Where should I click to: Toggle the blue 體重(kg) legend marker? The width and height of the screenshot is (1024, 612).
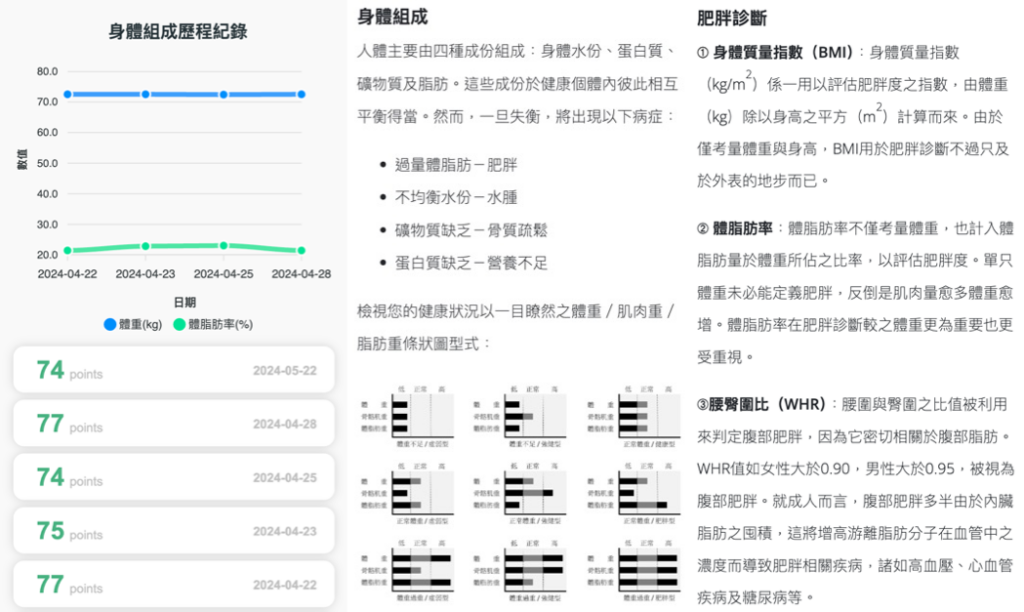point(110,324)
